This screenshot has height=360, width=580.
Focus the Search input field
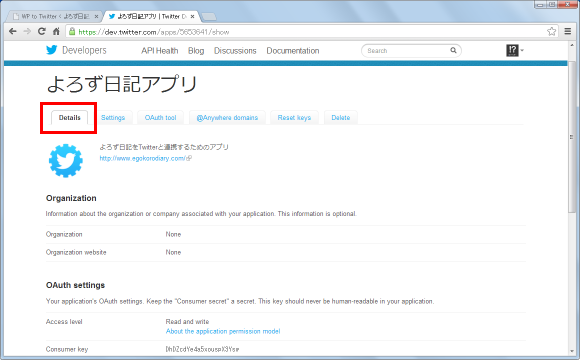(x=407, y=50)
